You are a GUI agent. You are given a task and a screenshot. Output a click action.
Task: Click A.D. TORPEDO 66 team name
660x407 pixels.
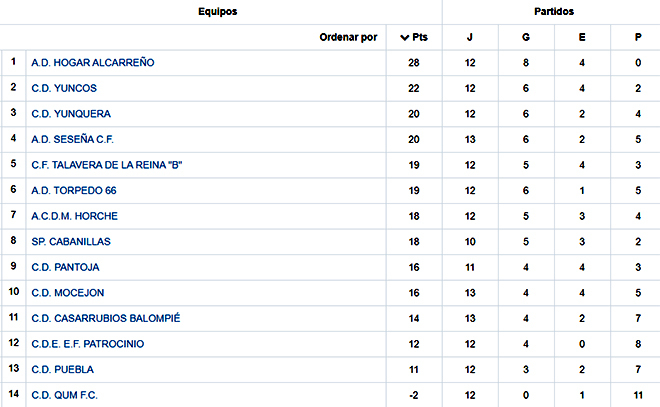[74, 191]
